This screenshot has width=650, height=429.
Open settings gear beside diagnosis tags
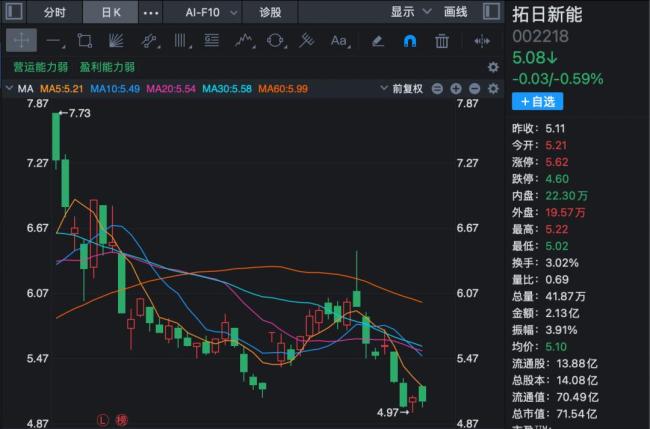coord(493,67)
